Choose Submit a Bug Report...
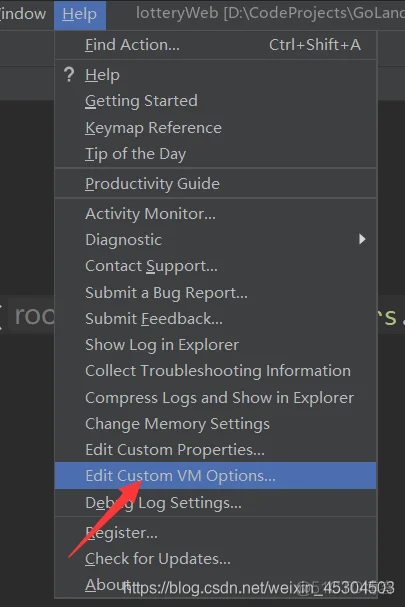The width and height of the screenshot is (405, 607). point(215,293)
